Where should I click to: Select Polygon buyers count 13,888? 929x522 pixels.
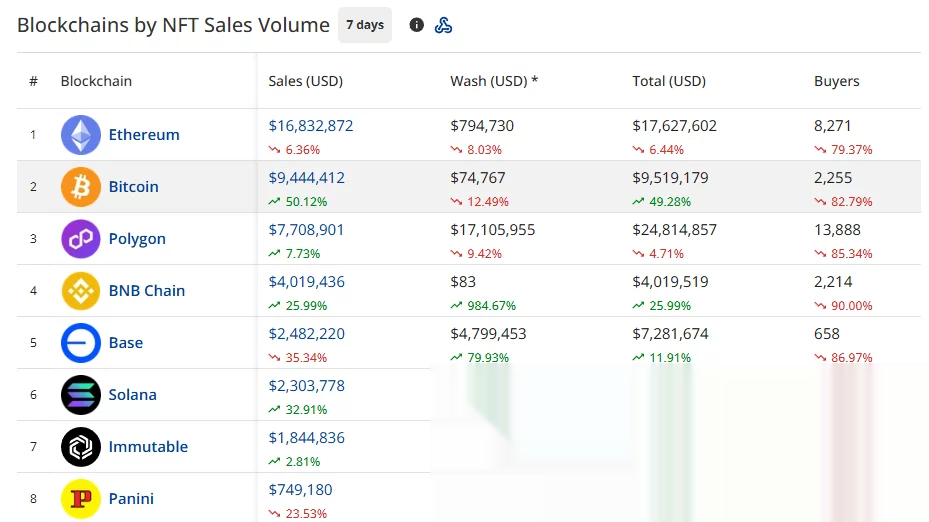coord(837,230)
